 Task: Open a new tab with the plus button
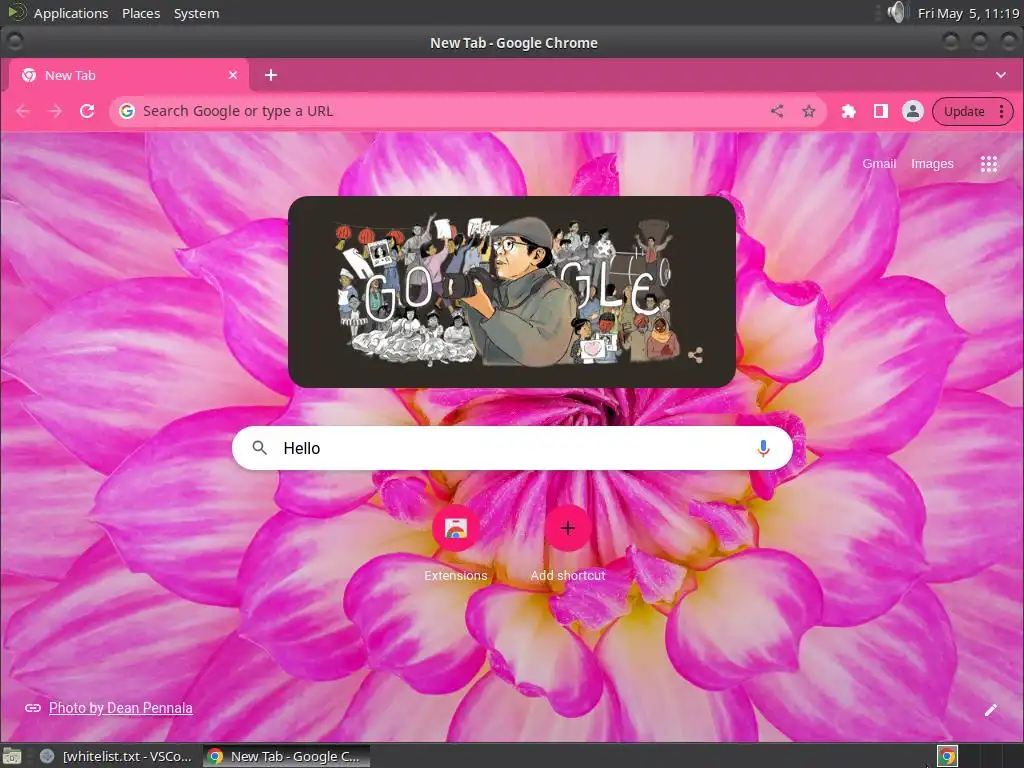coord(271,75)
